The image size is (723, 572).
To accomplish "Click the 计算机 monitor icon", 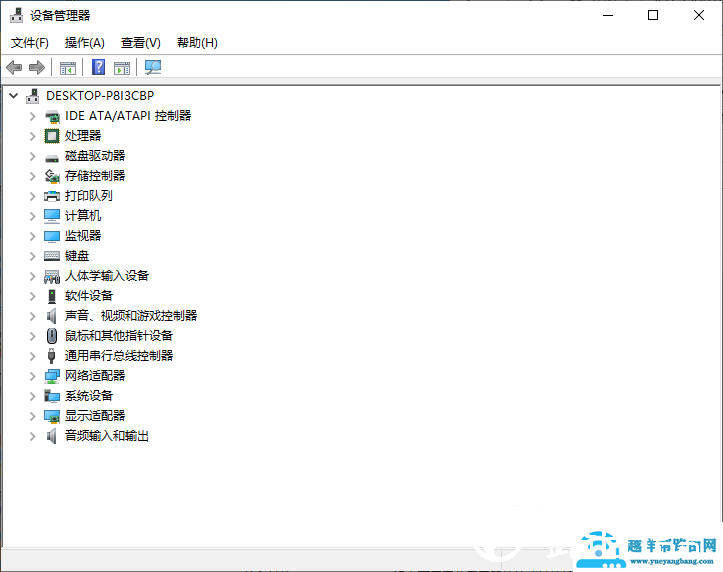I will click(52, 216).
